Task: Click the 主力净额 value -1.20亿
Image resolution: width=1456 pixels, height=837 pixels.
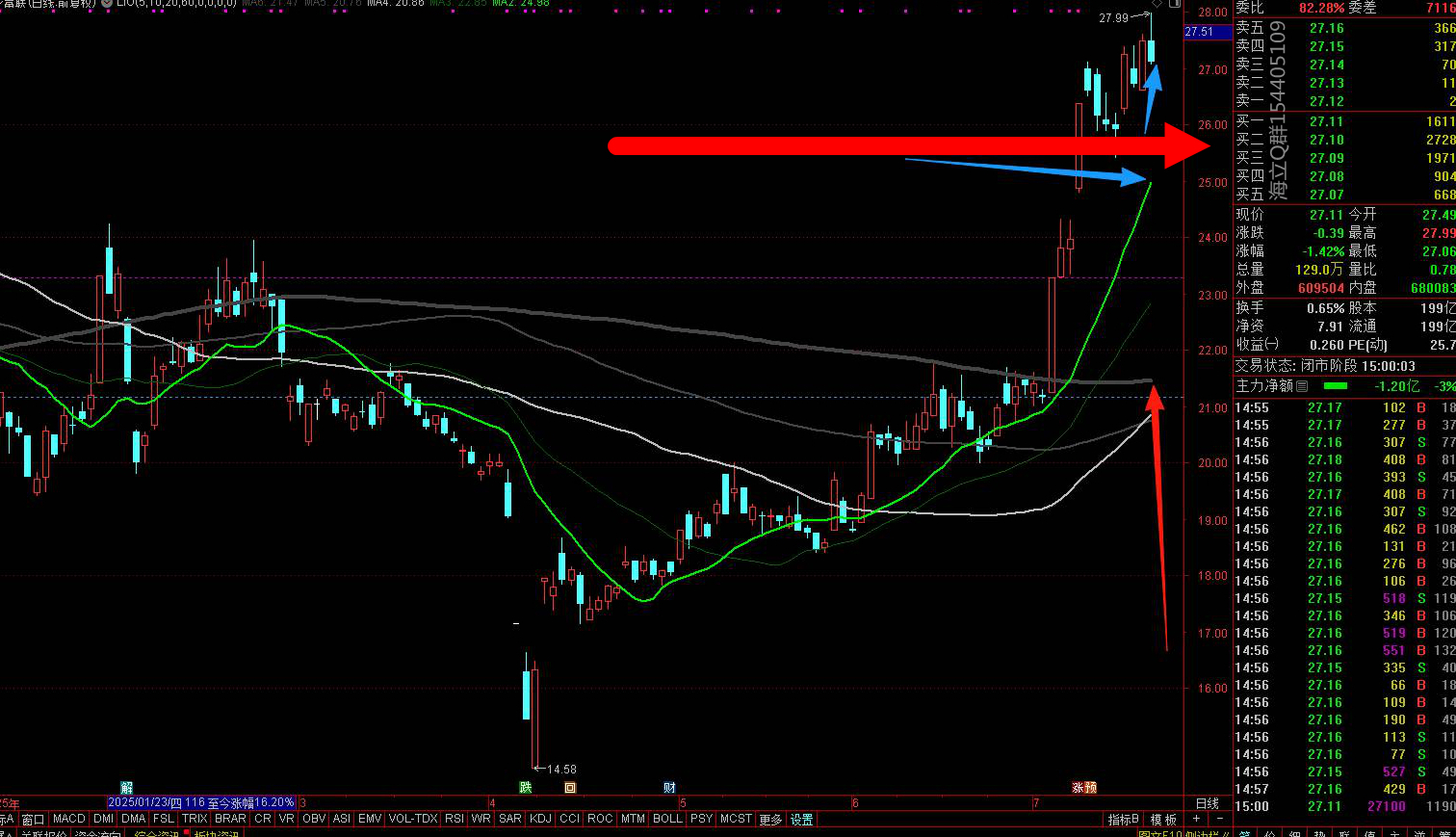Action: point(1397,386)
